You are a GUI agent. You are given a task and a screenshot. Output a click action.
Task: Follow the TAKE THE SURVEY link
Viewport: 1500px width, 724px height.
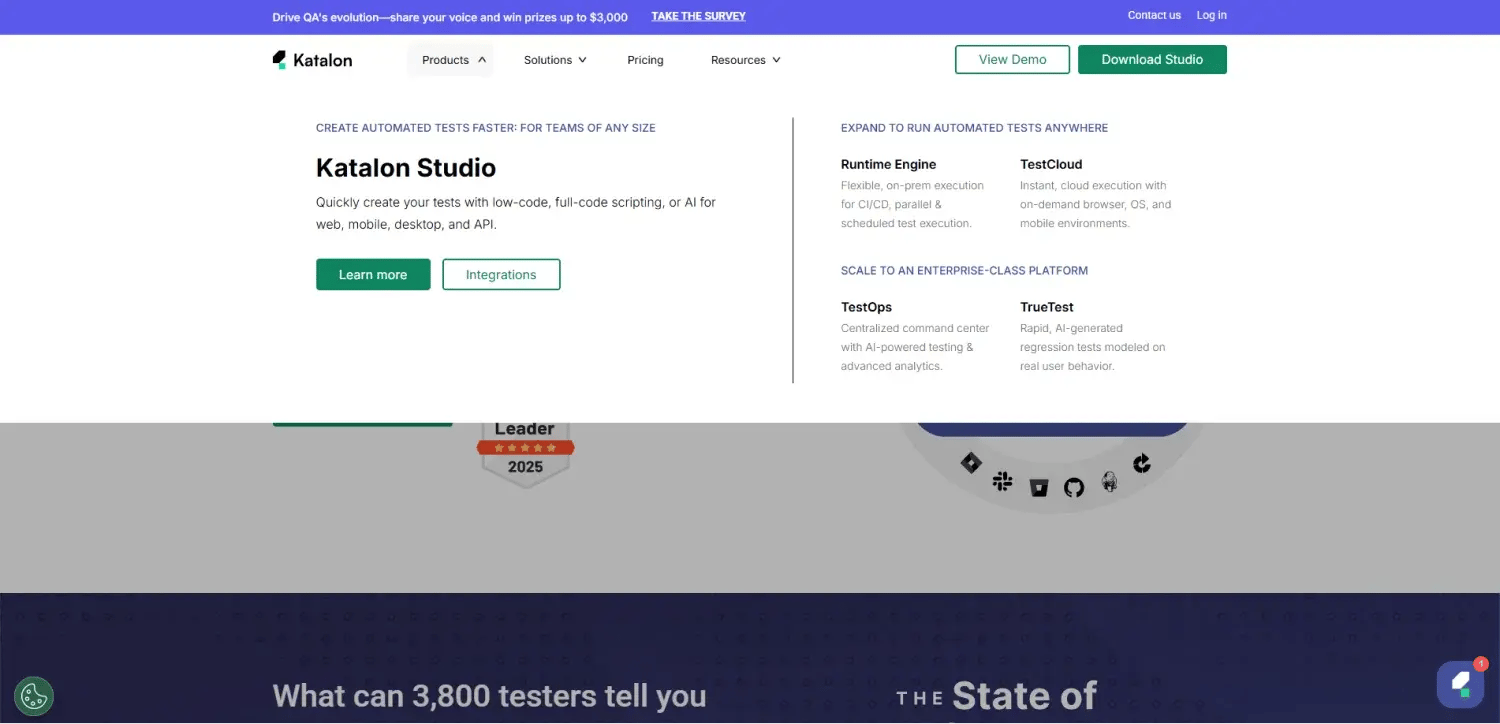coord(698,16)
